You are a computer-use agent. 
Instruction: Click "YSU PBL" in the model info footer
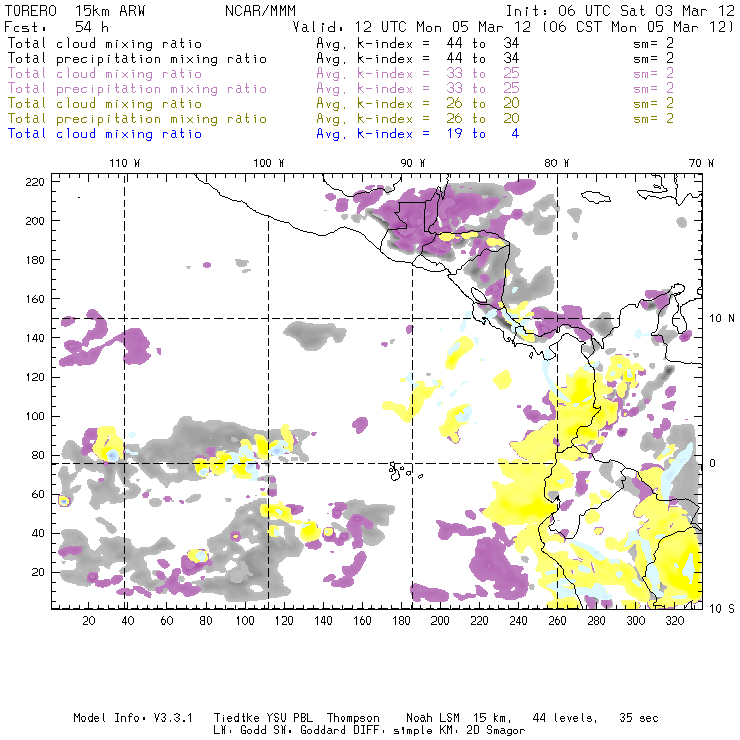pos(290,718)
